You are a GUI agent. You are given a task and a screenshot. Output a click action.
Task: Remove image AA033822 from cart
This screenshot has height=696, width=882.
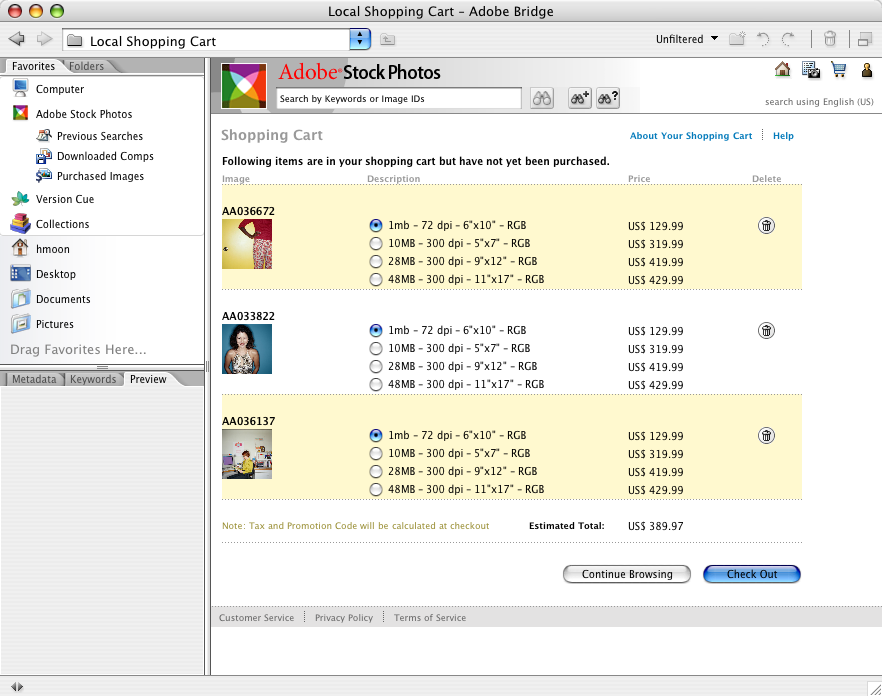(x=766, y=330)
